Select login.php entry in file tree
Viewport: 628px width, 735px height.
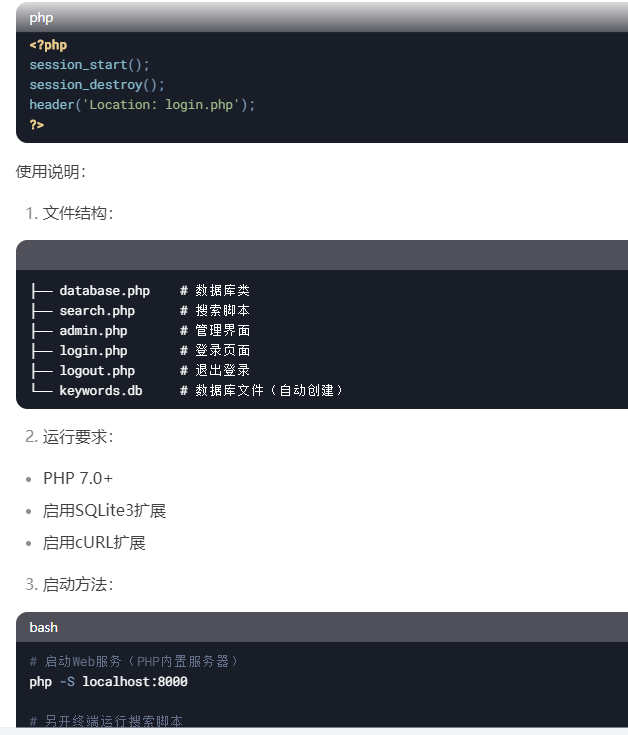tap(93, 351)
